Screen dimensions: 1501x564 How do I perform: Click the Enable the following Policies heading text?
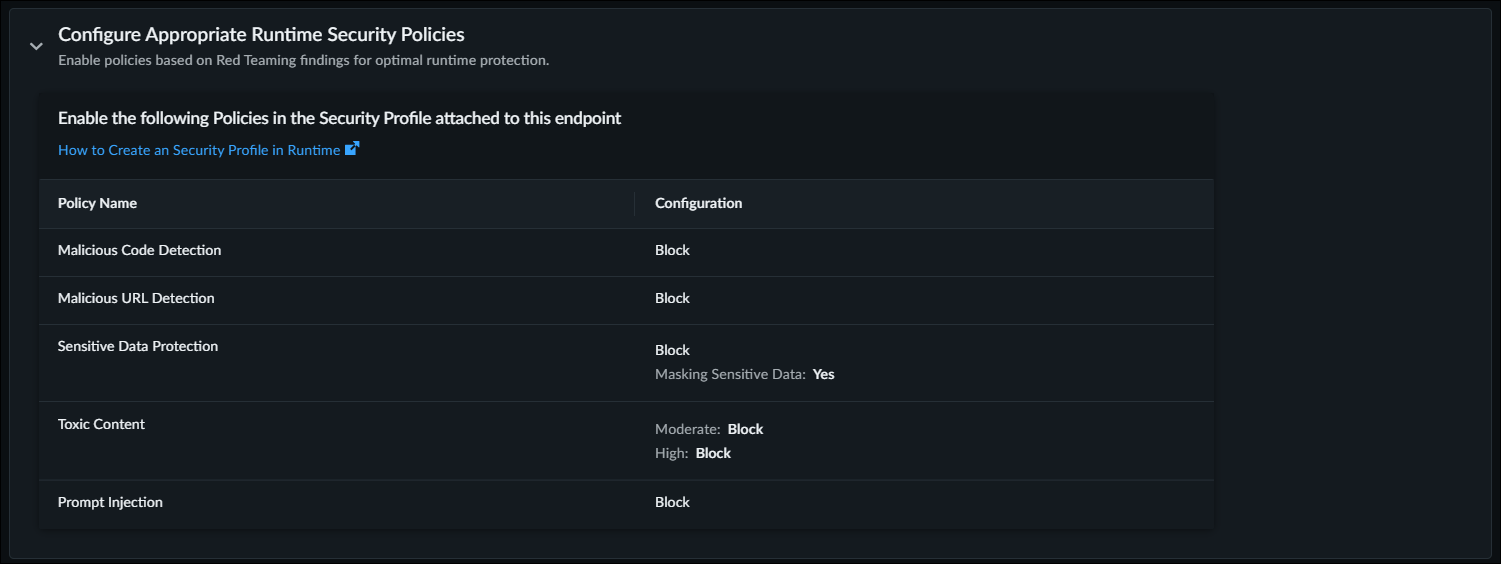(x=339, y=118)
